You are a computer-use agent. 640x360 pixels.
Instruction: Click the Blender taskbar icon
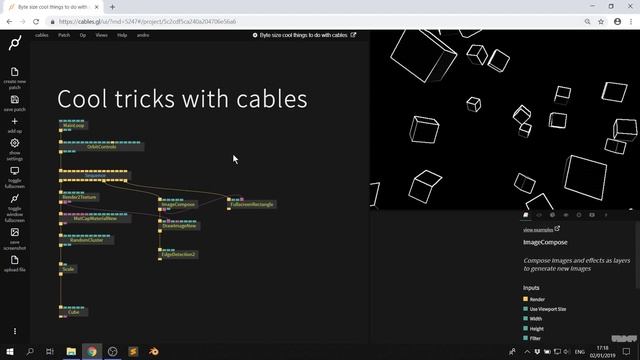click(154, 351)
